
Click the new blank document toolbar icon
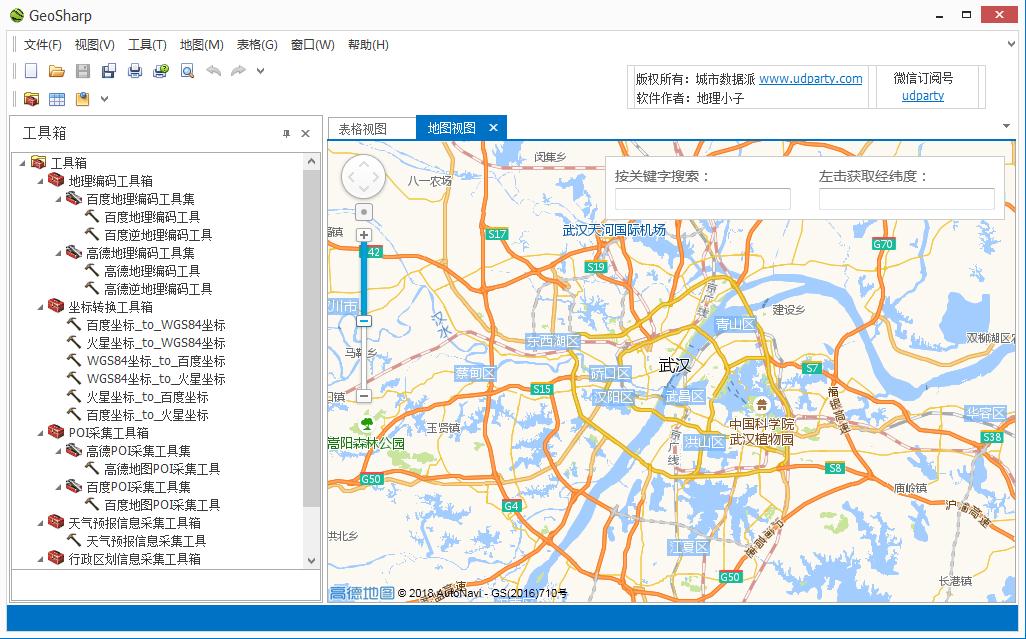31,71
